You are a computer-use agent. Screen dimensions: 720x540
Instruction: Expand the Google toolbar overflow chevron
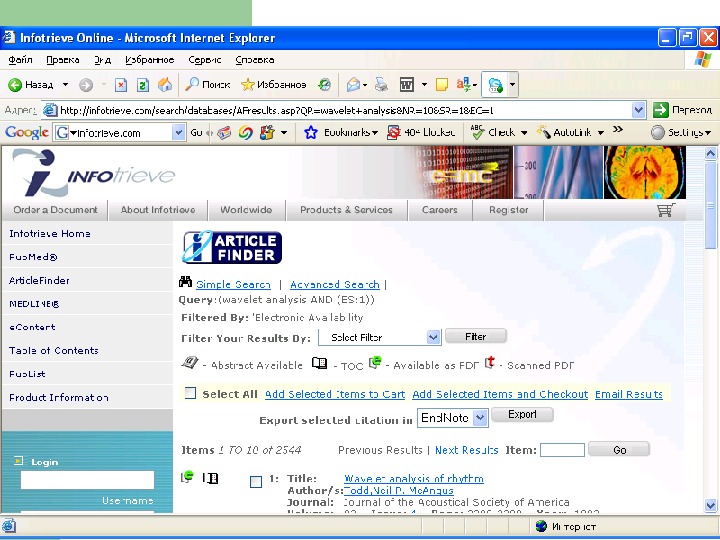click(x=618, y=129)
